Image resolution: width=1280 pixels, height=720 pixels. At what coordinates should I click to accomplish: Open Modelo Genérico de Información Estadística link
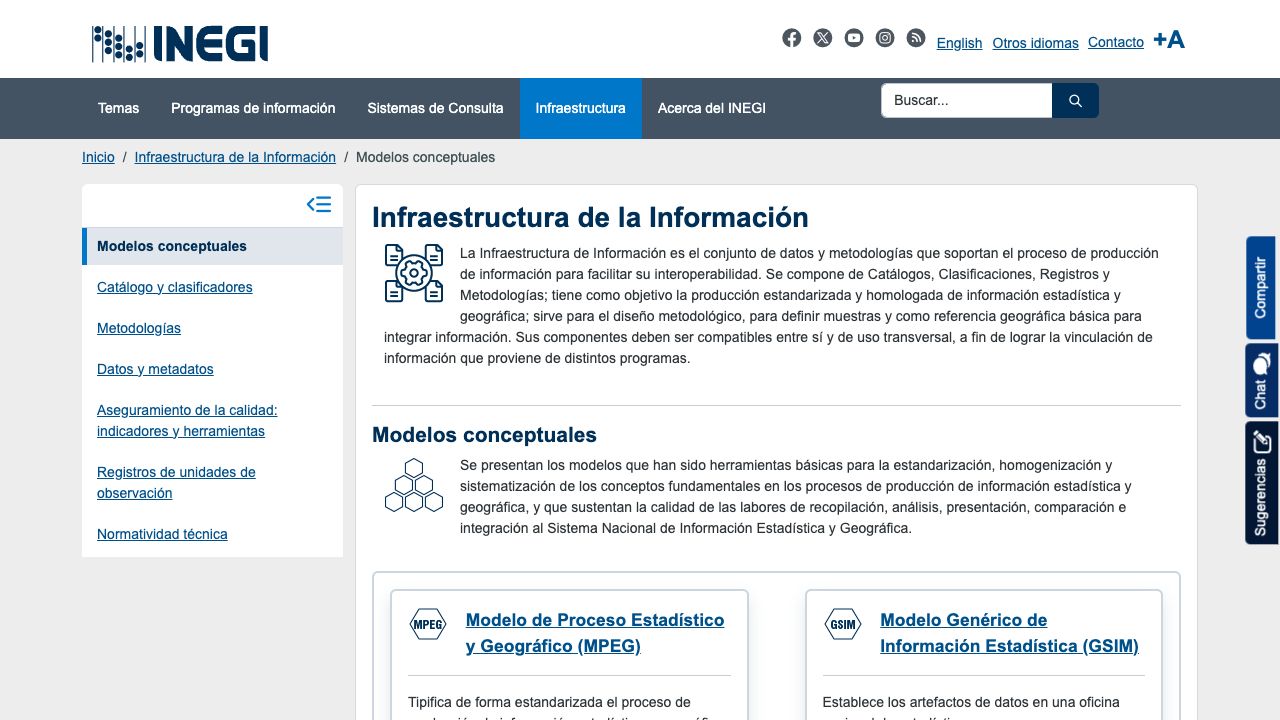[1008, 633]
